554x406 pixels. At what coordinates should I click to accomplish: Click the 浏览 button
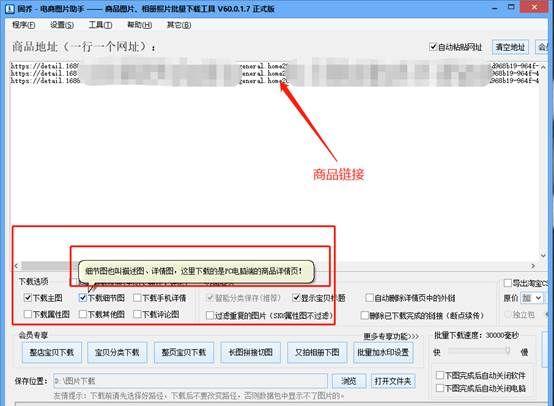(349, 381)
